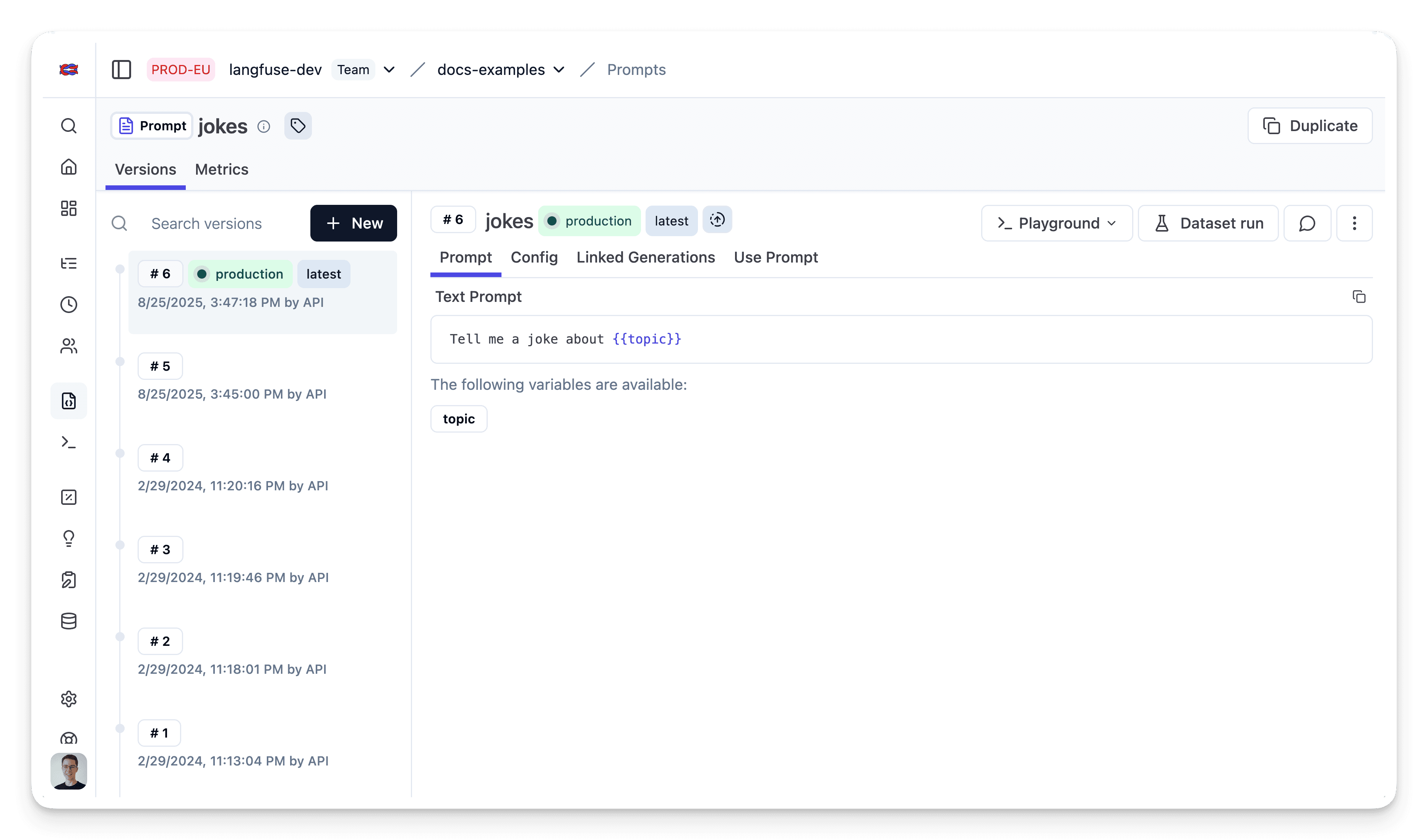Screen dimensions: 1428x840
Task: Click the info icon beside jokes title
Action: point(263,126)
